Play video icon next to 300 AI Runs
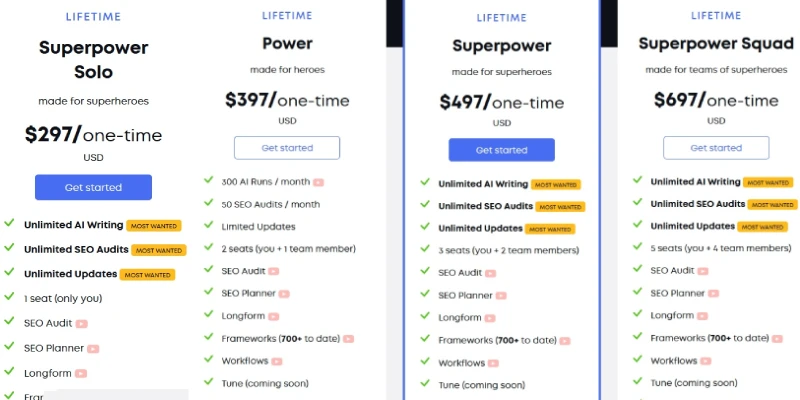The width and height of the screenshot is (800, 400). tap(318, 182)
